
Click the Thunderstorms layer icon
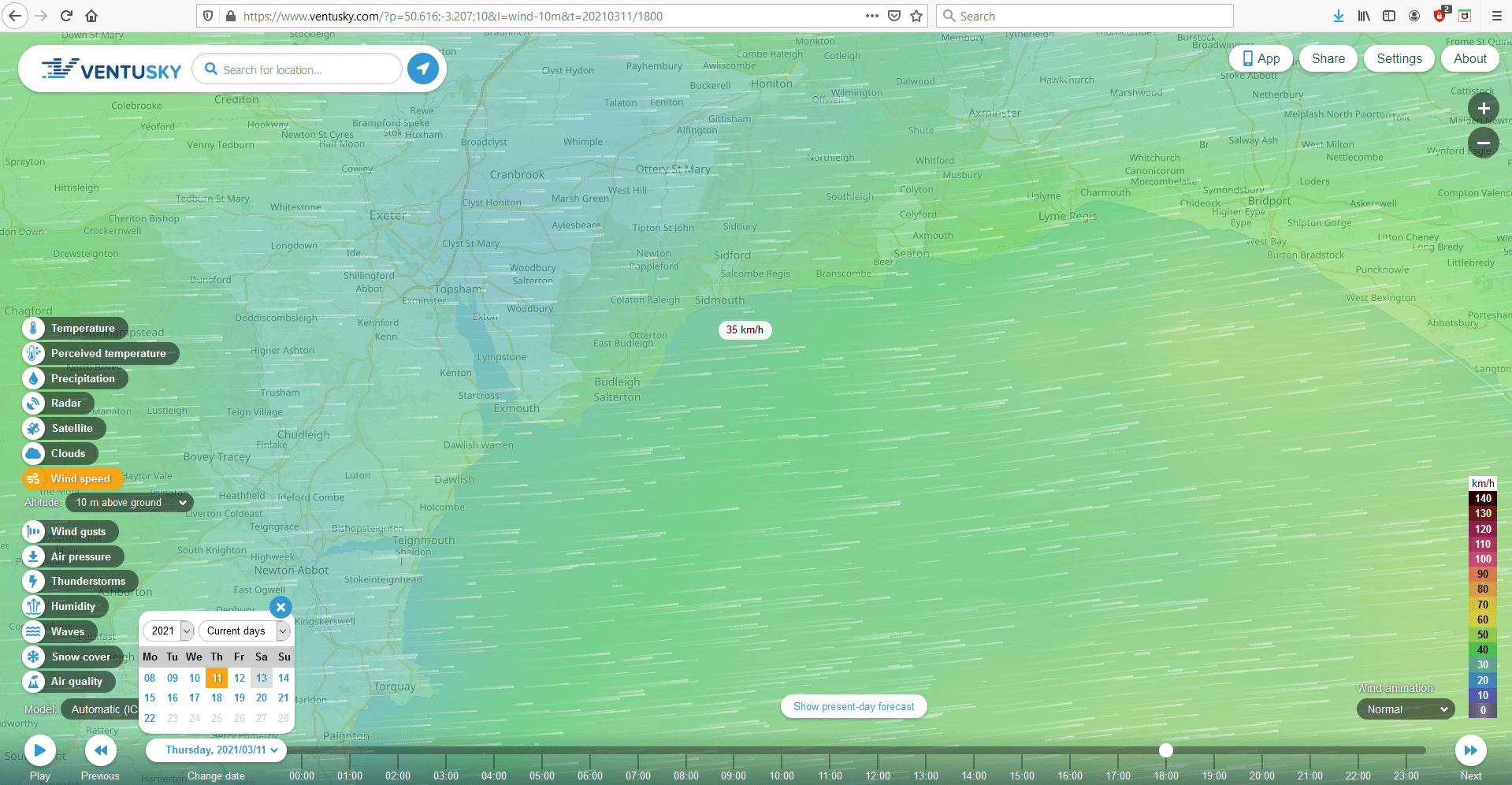click(x=33, y=582)
